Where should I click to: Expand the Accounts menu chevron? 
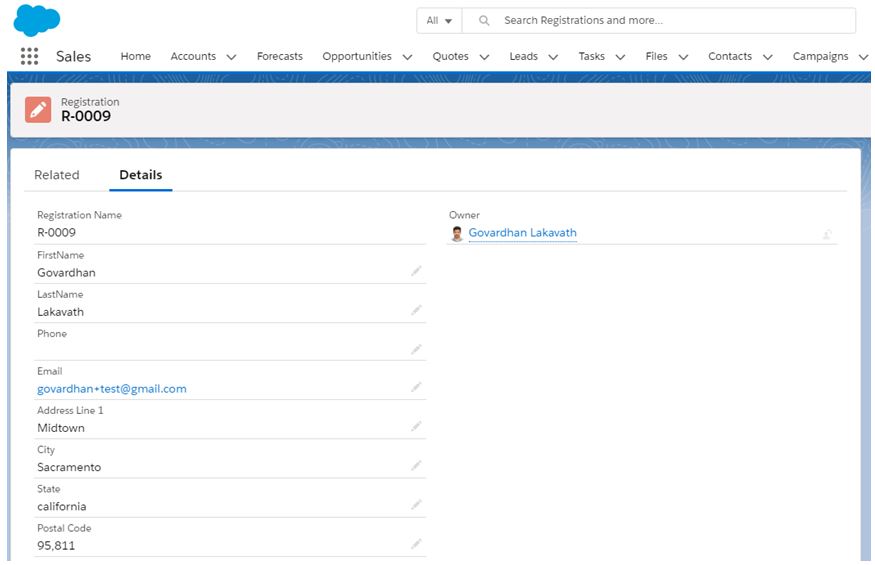[231, 57]
